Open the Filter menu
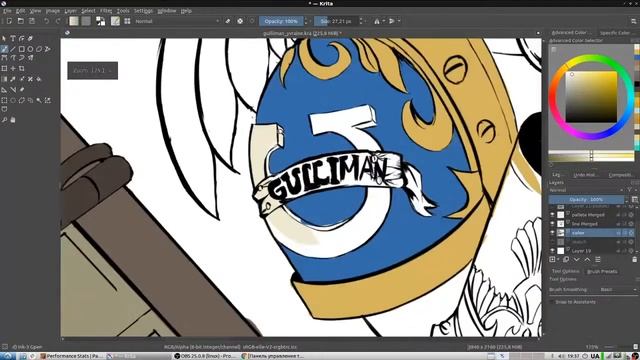Screen dimensions: 640x360 106,11
